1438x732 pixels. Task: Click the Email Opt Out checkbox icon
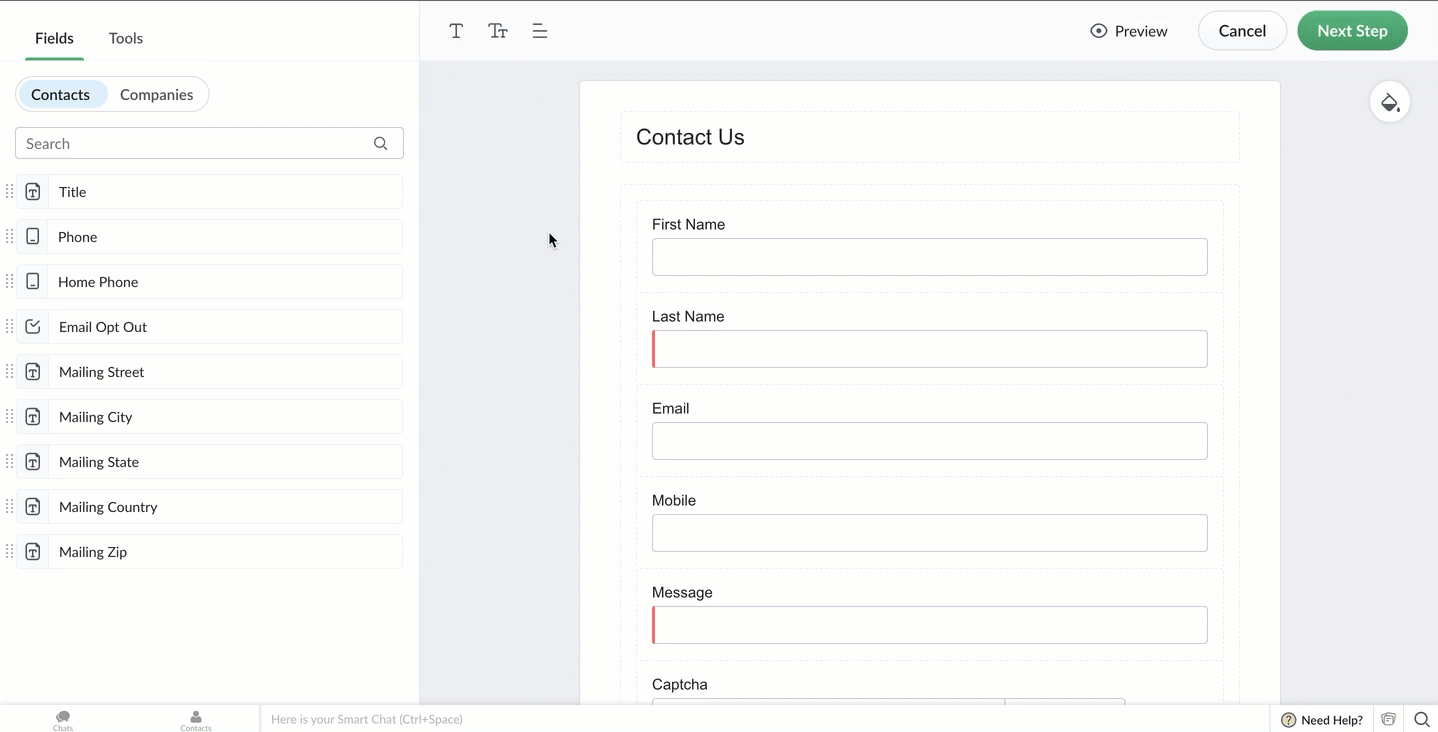tap(33, 327)
